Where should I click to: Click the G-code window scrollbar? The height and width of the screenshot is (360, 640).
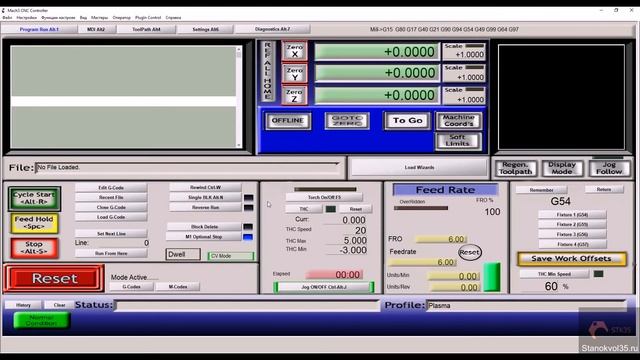click(239, 97)
